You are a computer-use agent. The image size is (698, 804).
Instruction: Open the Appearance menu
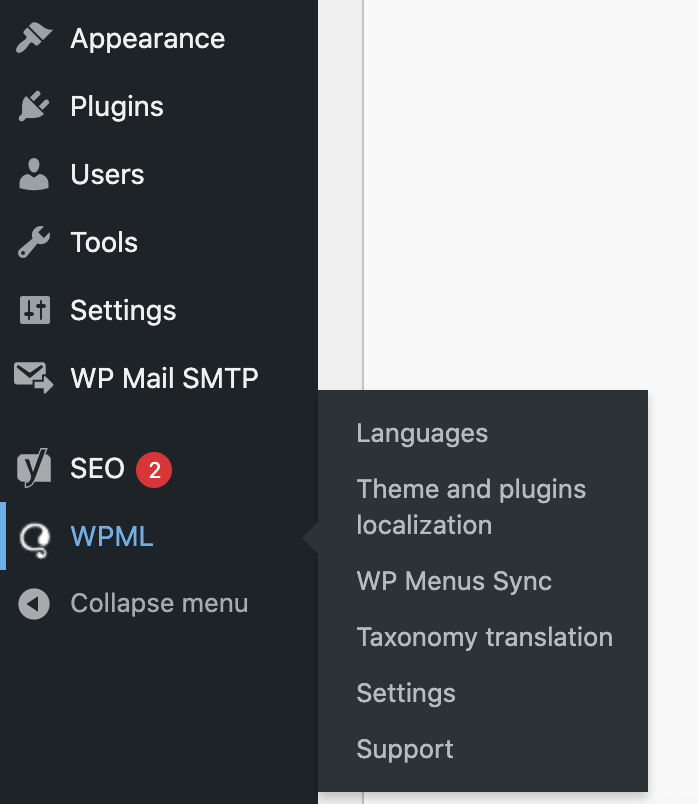[x=147, y=39]
